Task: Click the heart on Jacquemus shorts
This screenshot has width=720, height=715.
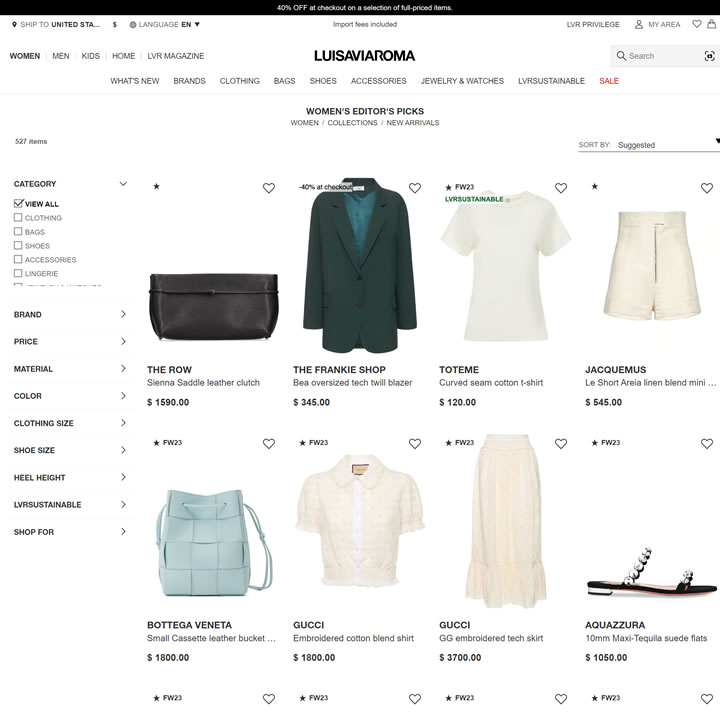Action: 707,188
